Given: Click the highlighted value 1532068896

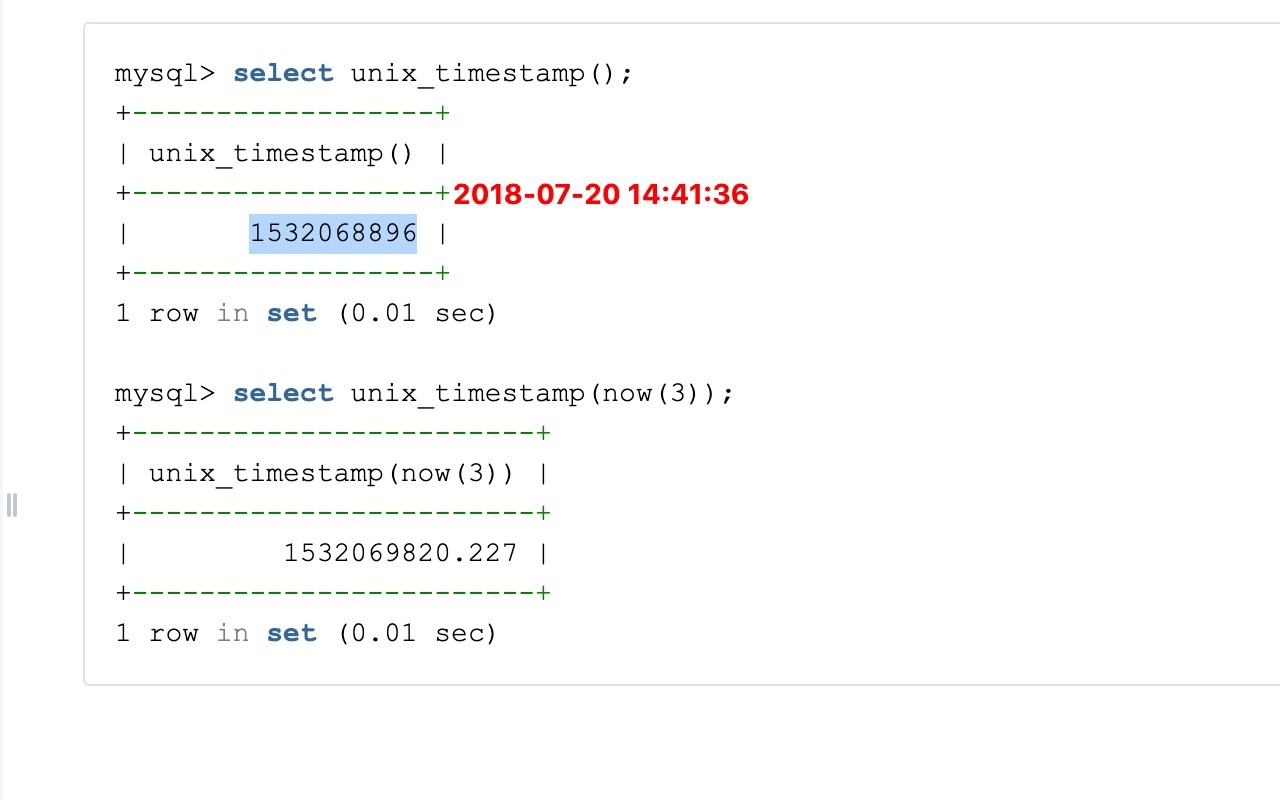Looking at the screenshot, I should (333, 234).
